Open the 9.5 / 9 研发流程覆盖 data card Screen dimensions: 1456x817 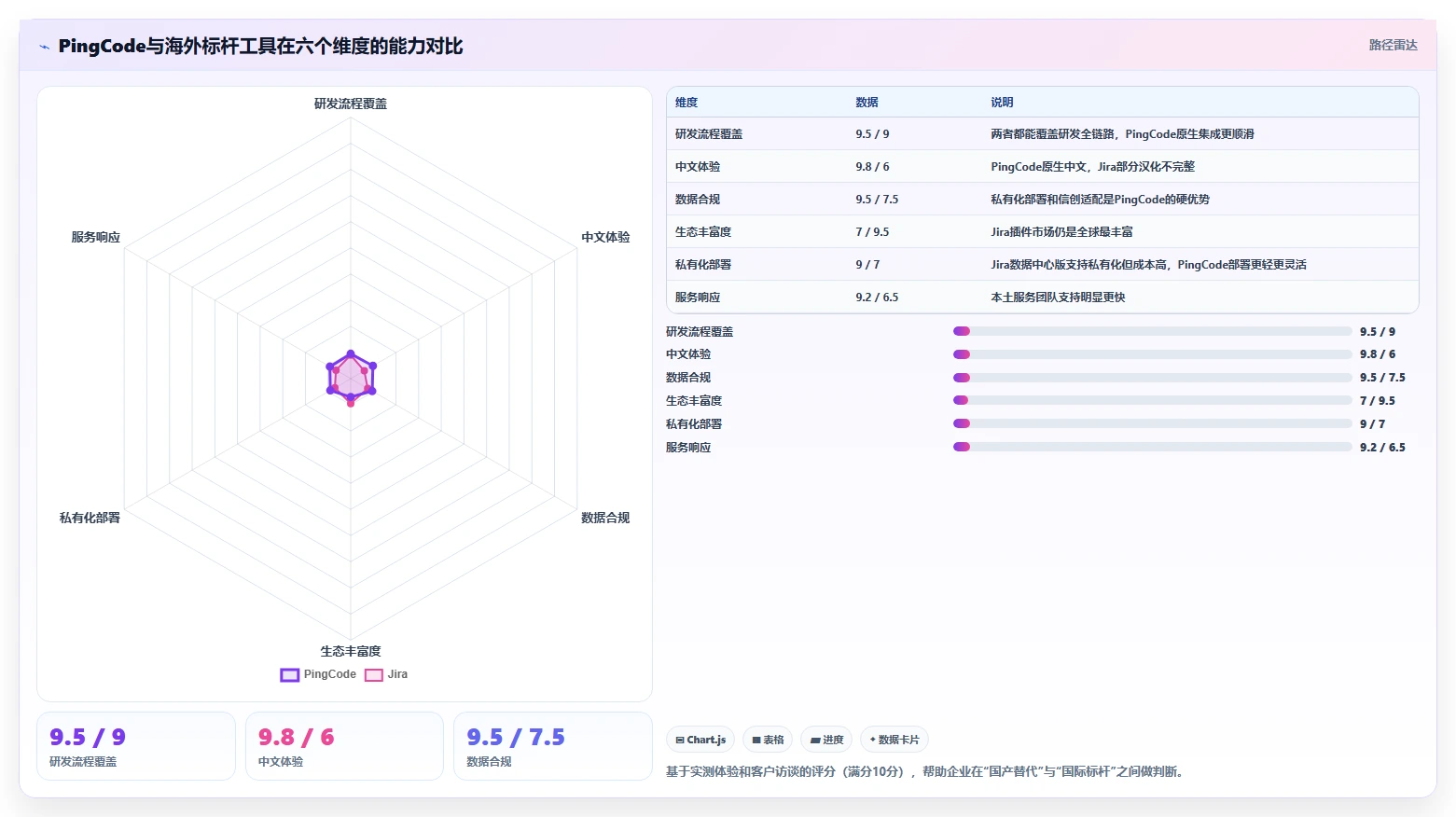(x=136, y=746)
